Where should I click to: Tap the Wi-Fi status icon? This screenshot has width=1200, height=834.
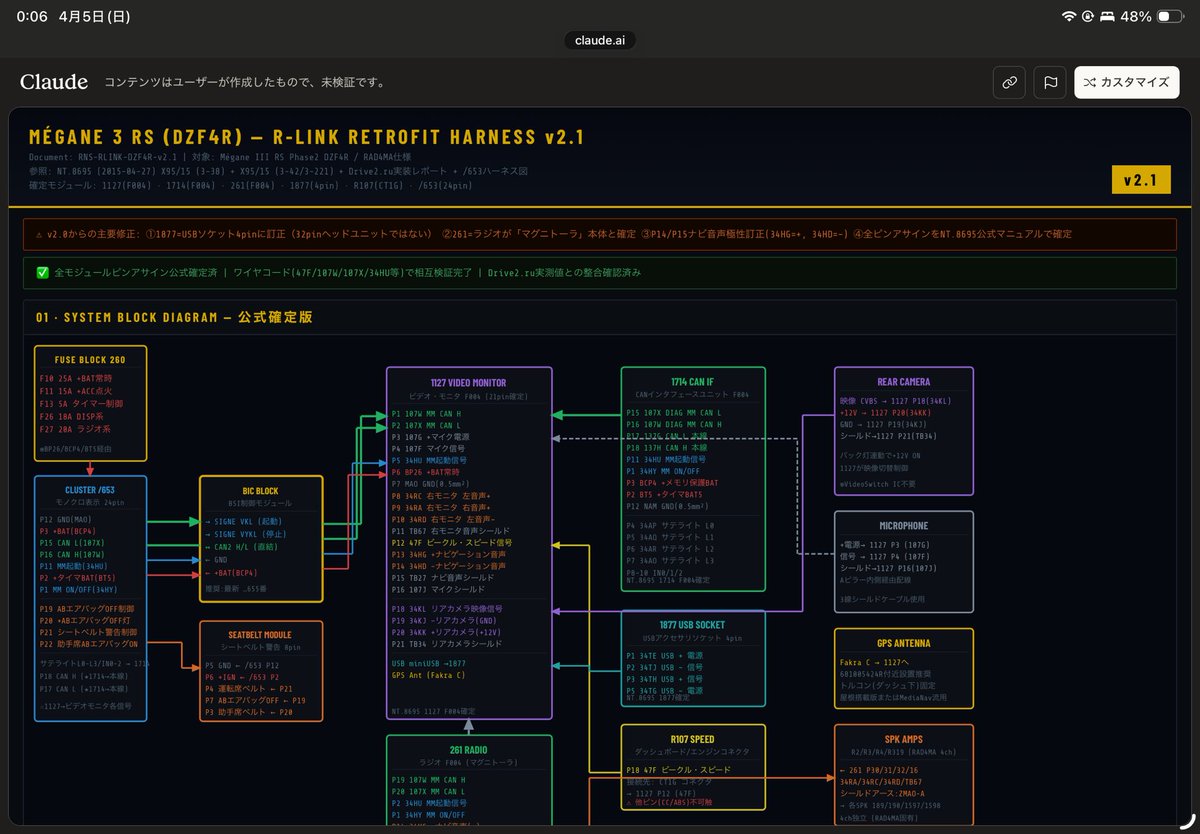point(1069,17)
